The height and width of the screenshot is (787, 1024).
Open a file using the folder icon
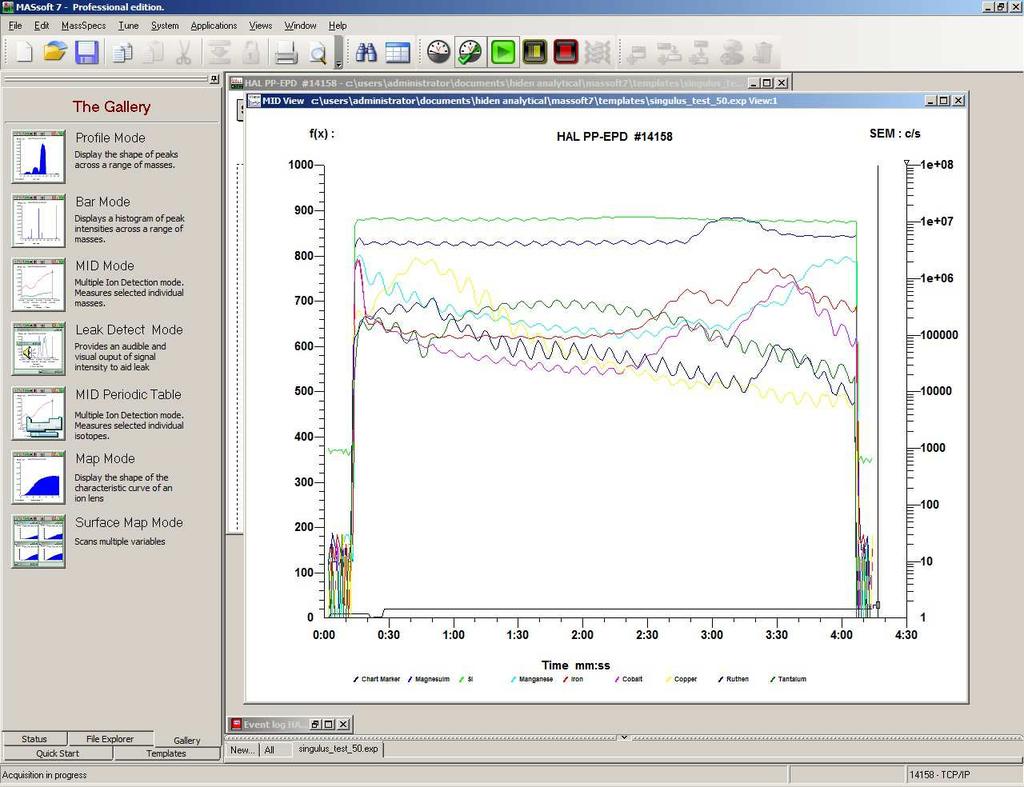pos(56,52)
